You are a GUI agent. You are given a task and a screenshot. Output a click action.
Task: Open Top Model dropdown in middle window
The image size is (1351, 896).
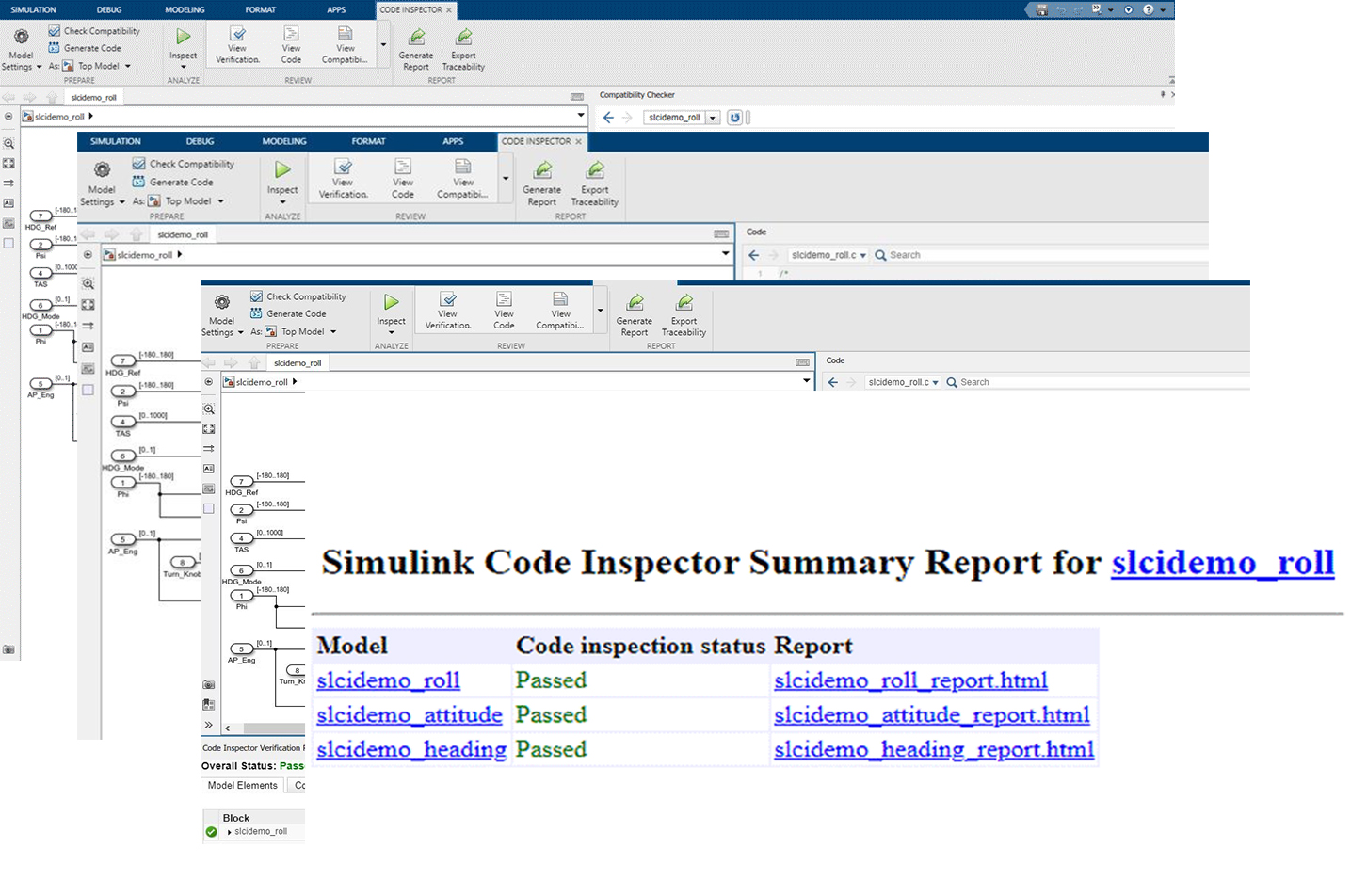(221, 200)
